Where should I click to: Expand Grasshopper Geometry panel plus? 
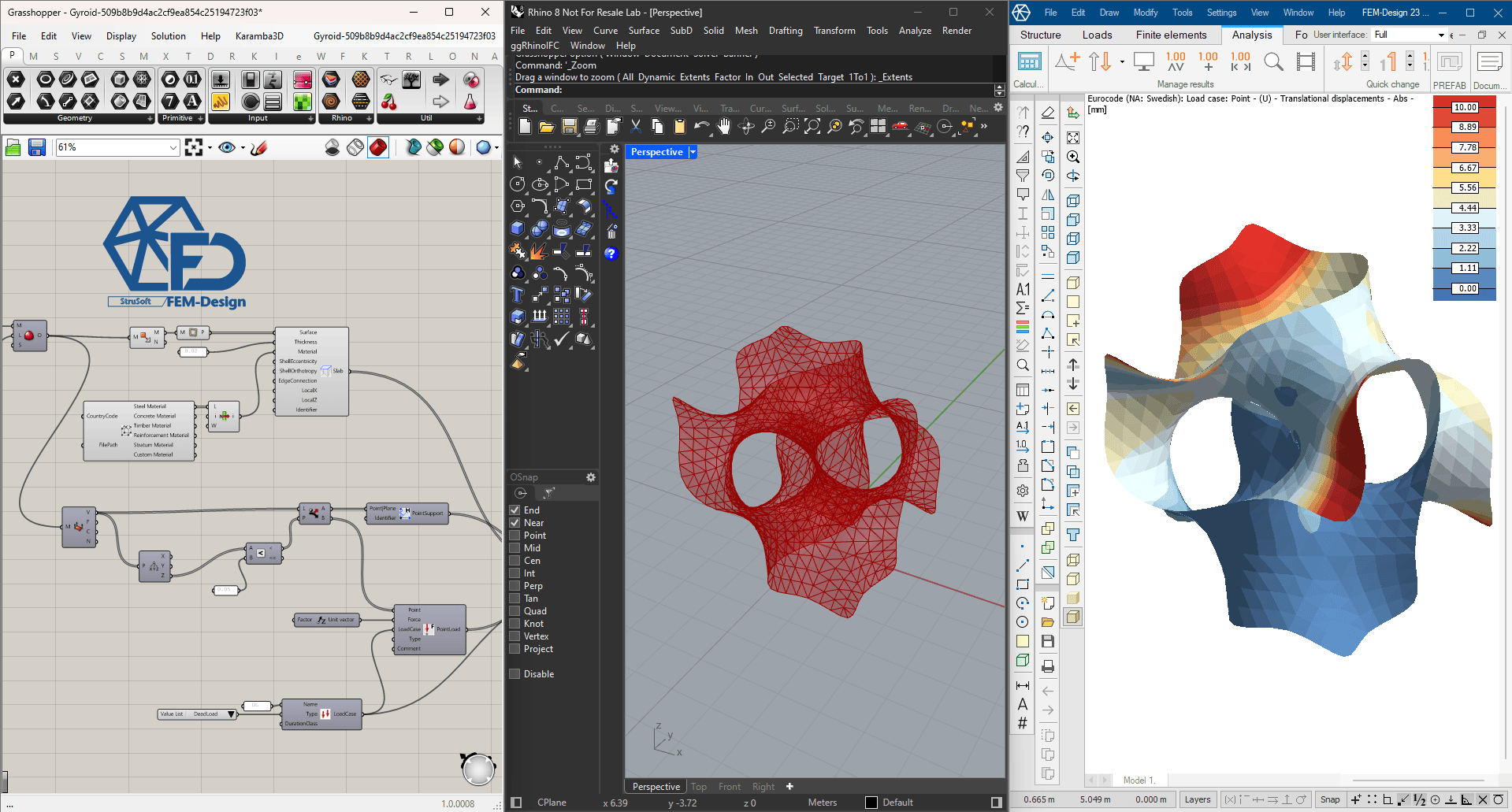click(150, 119)
